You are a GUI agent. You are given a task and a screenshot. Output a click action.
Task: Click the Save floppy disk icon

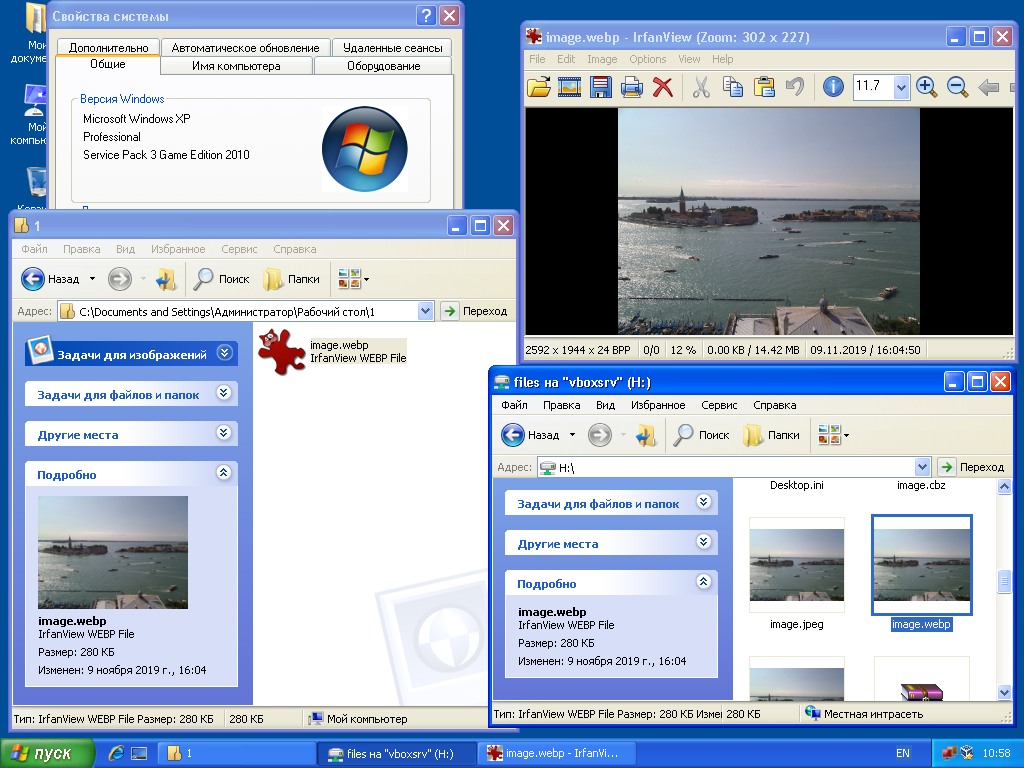click(x=601, y=87)
